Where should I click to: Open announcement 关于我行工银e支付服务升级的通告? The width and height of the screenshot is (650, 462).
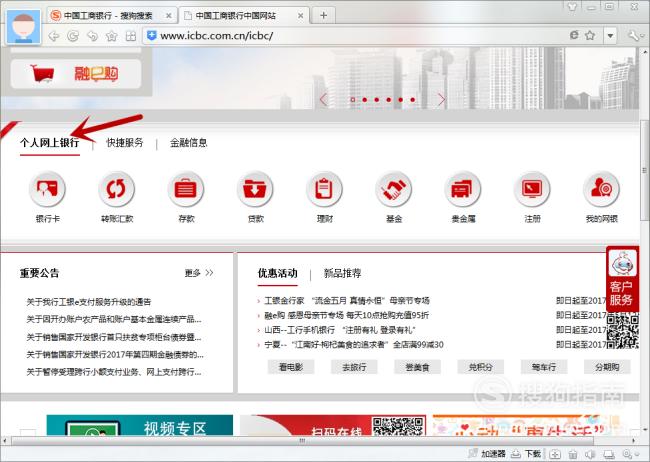tap(89, 302)
